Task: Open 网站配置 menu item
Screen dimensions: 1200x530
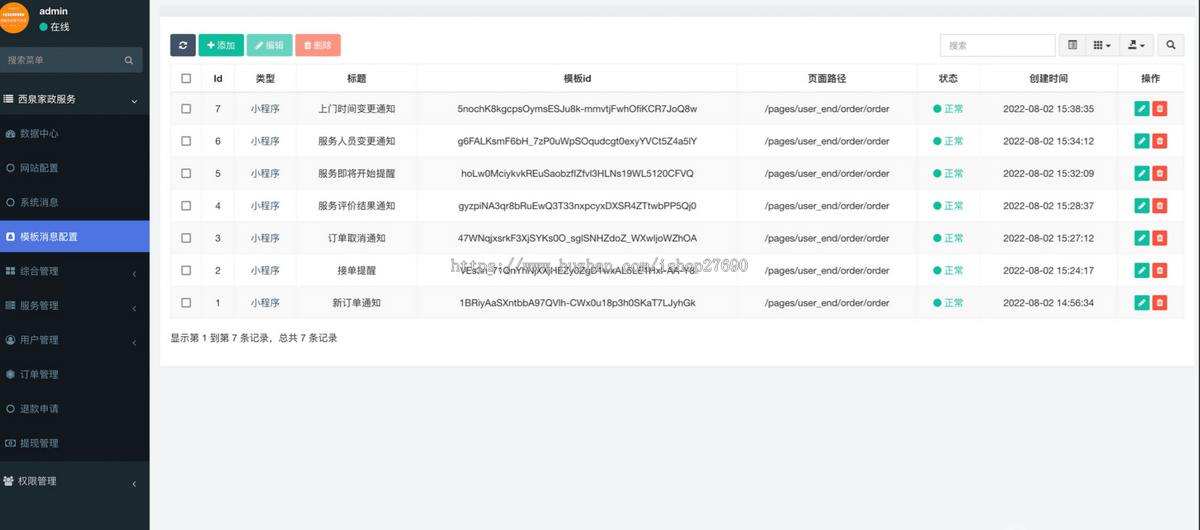Action: click(x=75, y=168)
